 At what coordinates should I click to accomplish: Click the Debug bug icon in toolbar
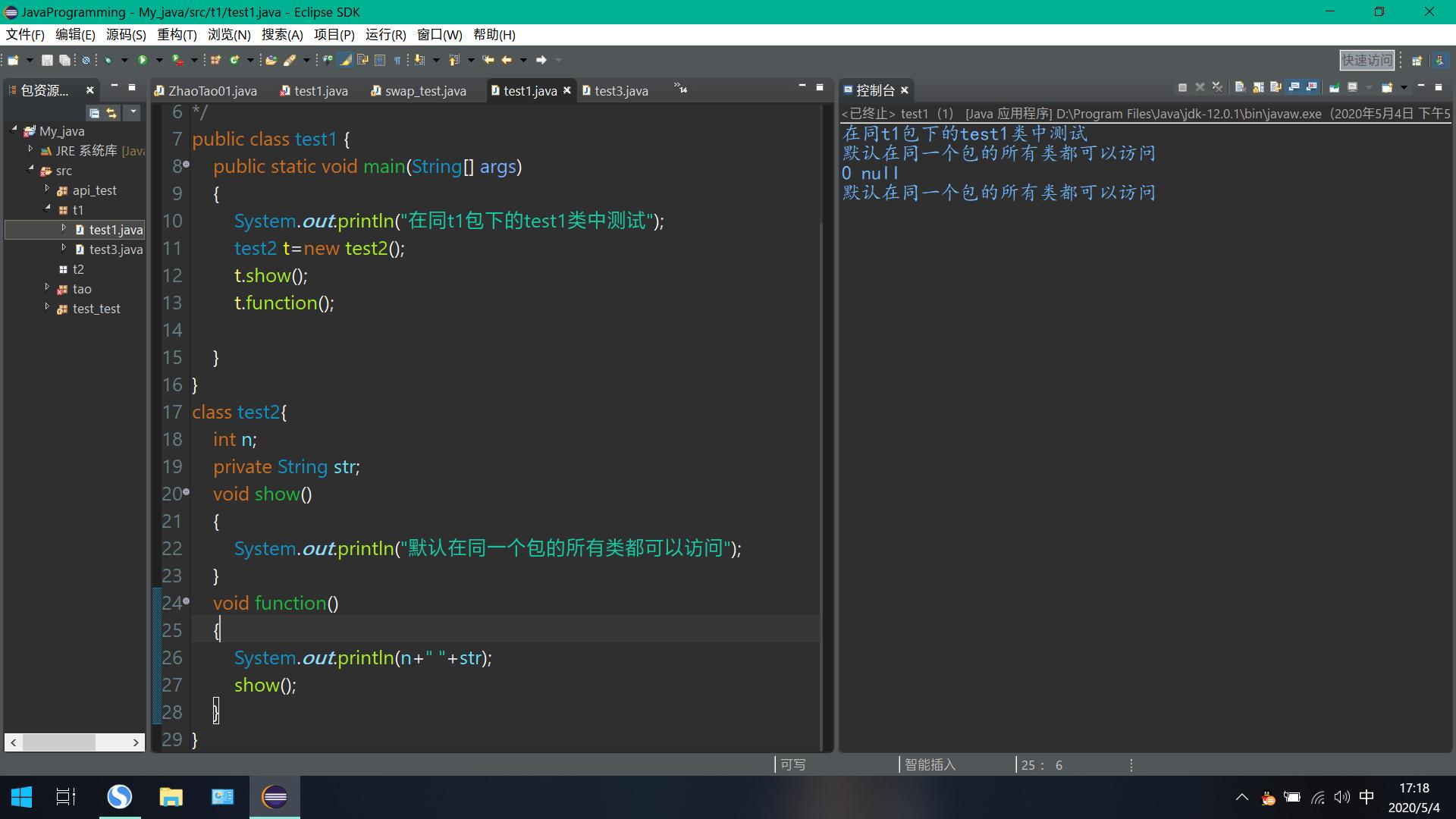[108, 60]
